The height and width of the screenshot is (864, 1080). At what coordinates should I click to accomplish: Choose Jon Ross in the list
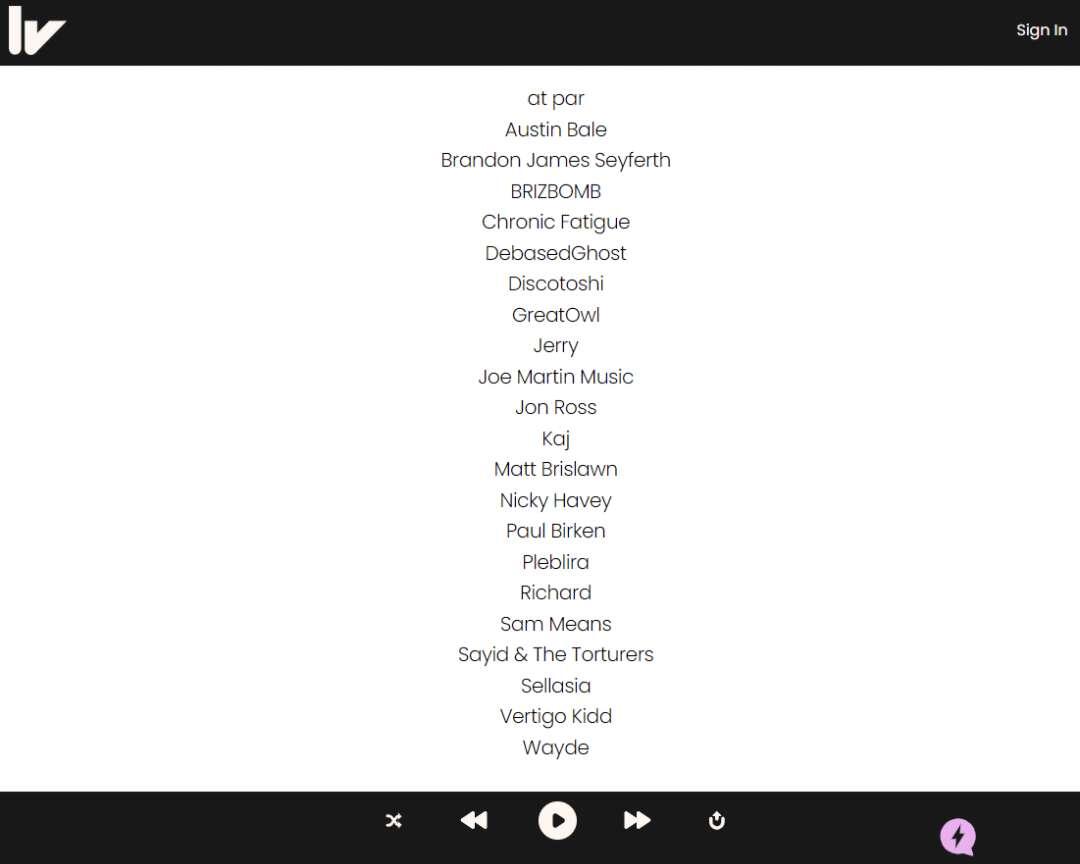(x=556, y=407)
